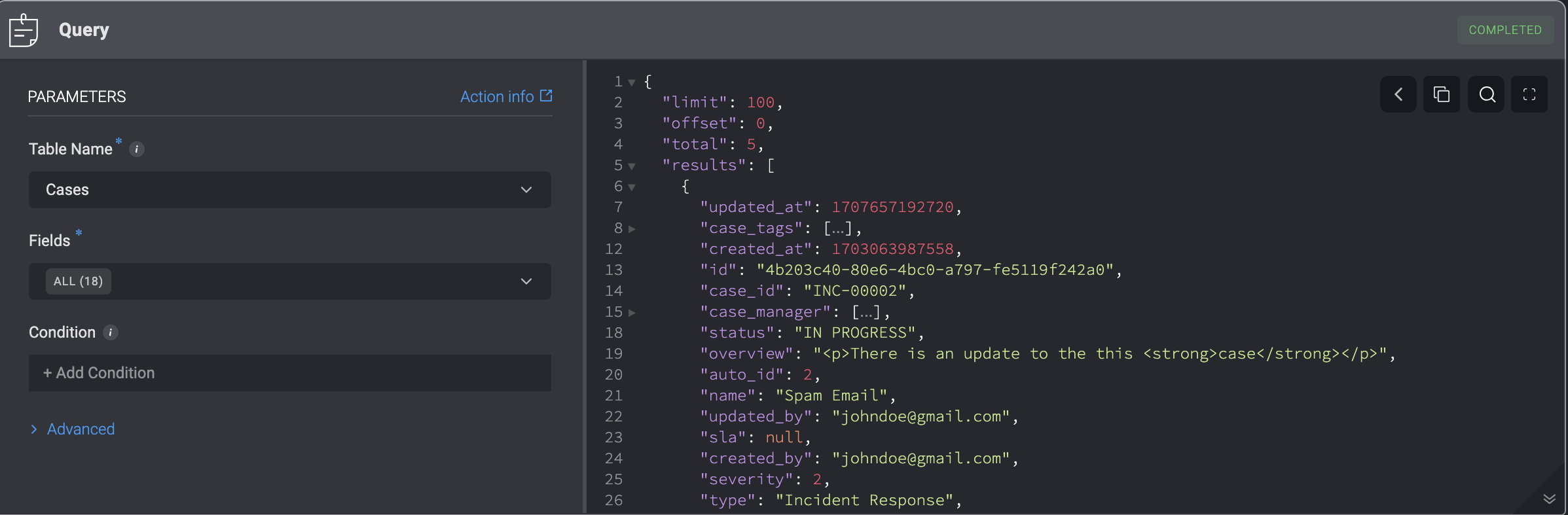Screen dimensions: 1568x515
Task: Click the back arrow icon in output panel
Action: (1398, 94)
